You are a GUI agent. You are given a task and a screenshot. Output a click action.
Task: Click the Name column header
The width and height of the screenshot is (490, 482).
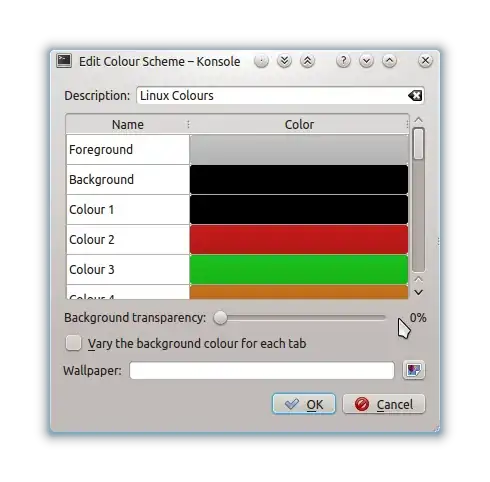[x=128, y=124]
